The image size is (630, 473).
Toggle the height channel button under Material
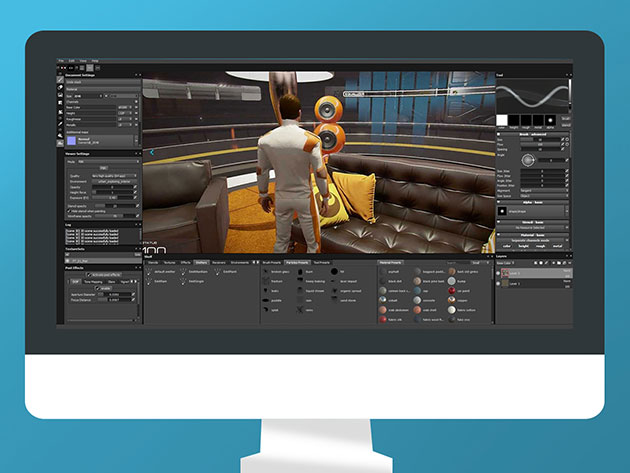pyautogui.click(x=524, y=246)
